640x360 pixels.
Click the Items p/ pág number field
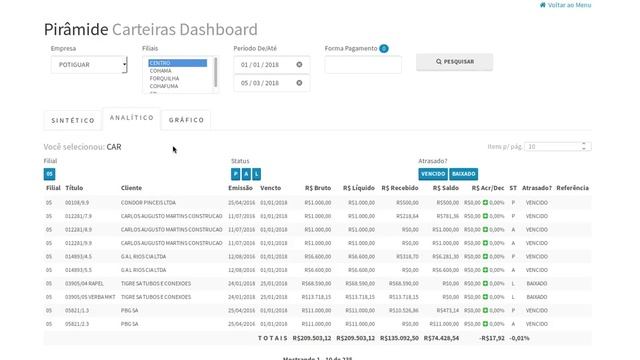tap(558, 147)
